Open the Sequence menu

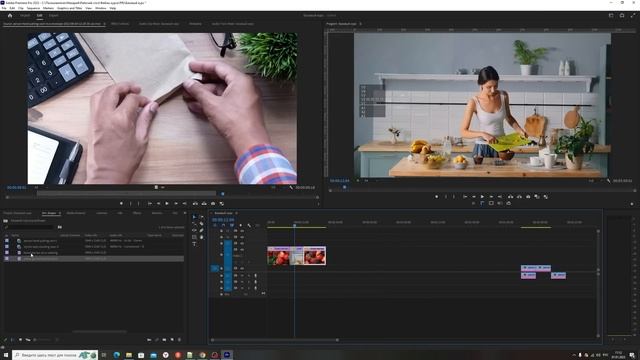click(33, 8)
